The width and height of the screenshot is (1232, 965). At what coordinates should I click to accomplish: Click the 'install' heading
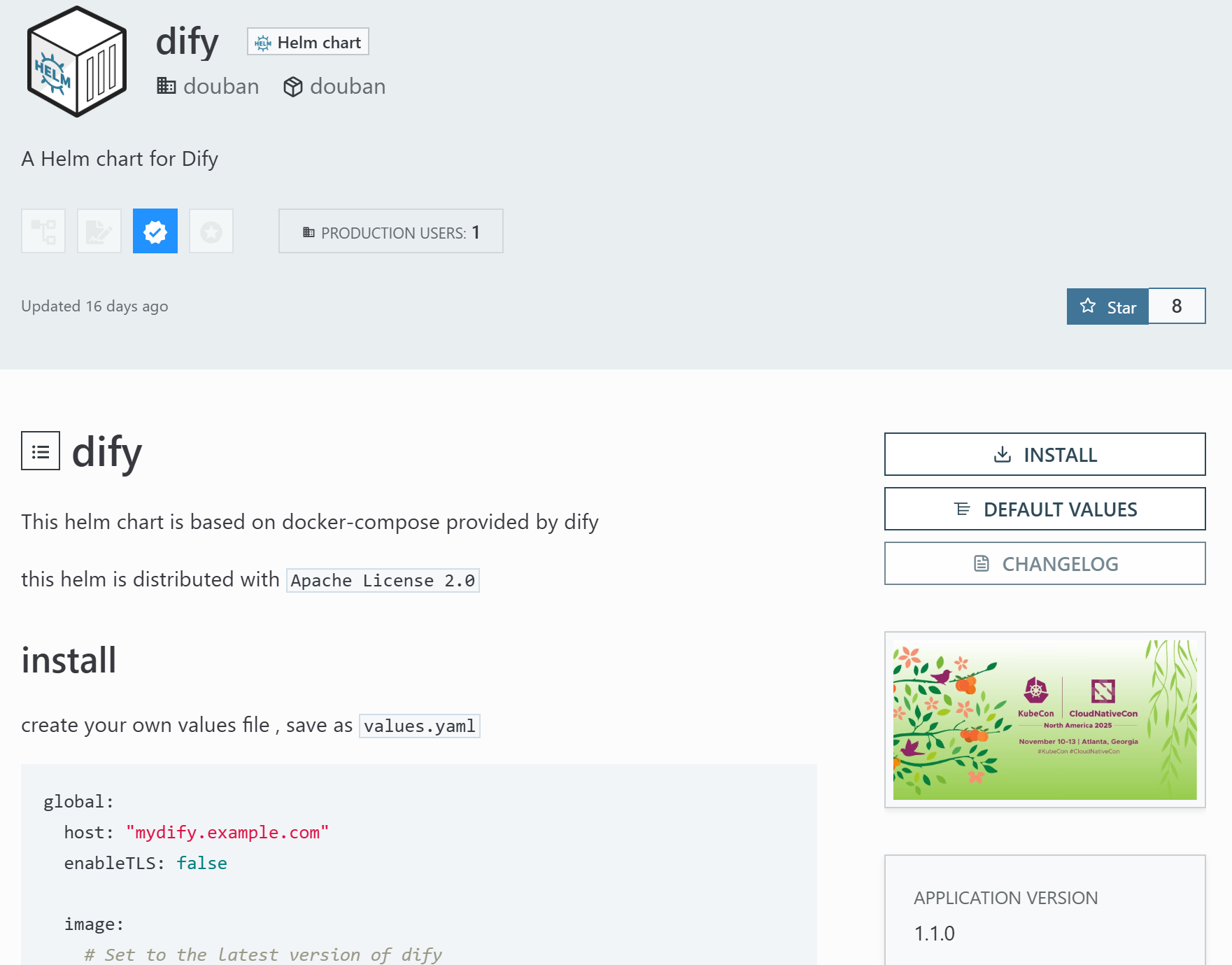[x=69, y=661]
